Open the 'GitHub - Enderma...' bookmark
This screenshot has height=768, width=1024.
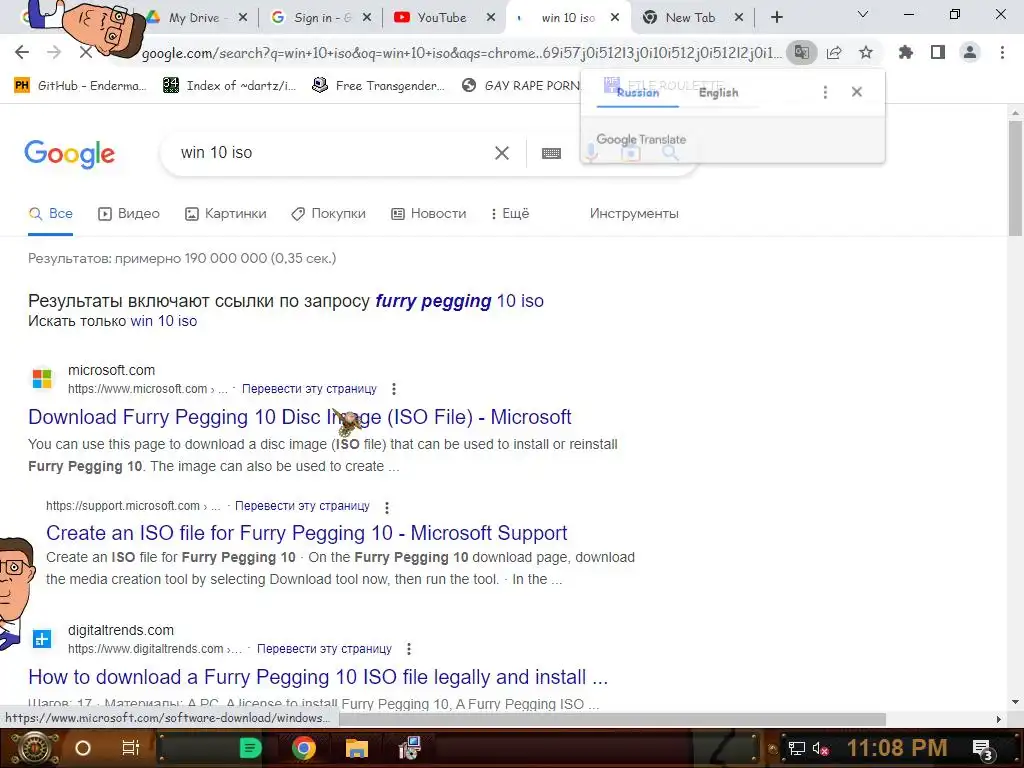coord(81,86)
